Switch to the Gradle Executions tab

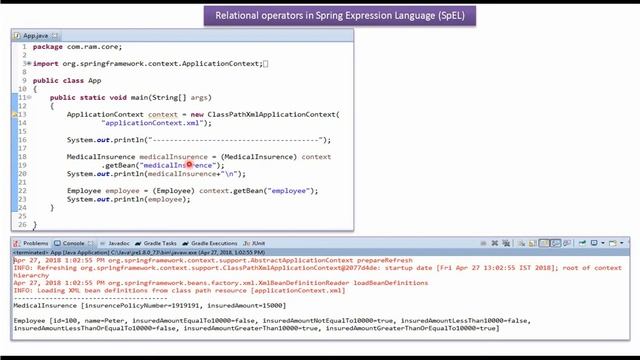pyautogui.click(x=210, y=243)
